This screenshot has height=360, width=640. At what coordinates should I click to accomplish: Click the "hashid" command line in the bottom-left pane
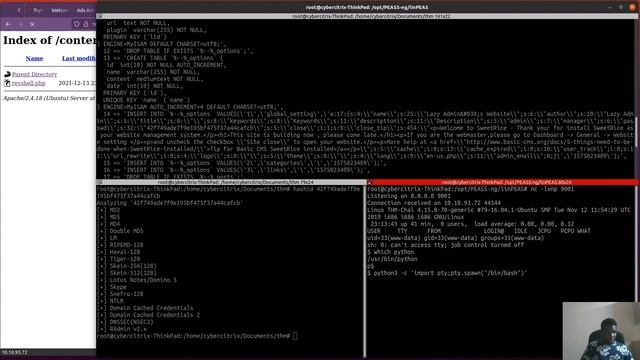click(x=228, y=192)
